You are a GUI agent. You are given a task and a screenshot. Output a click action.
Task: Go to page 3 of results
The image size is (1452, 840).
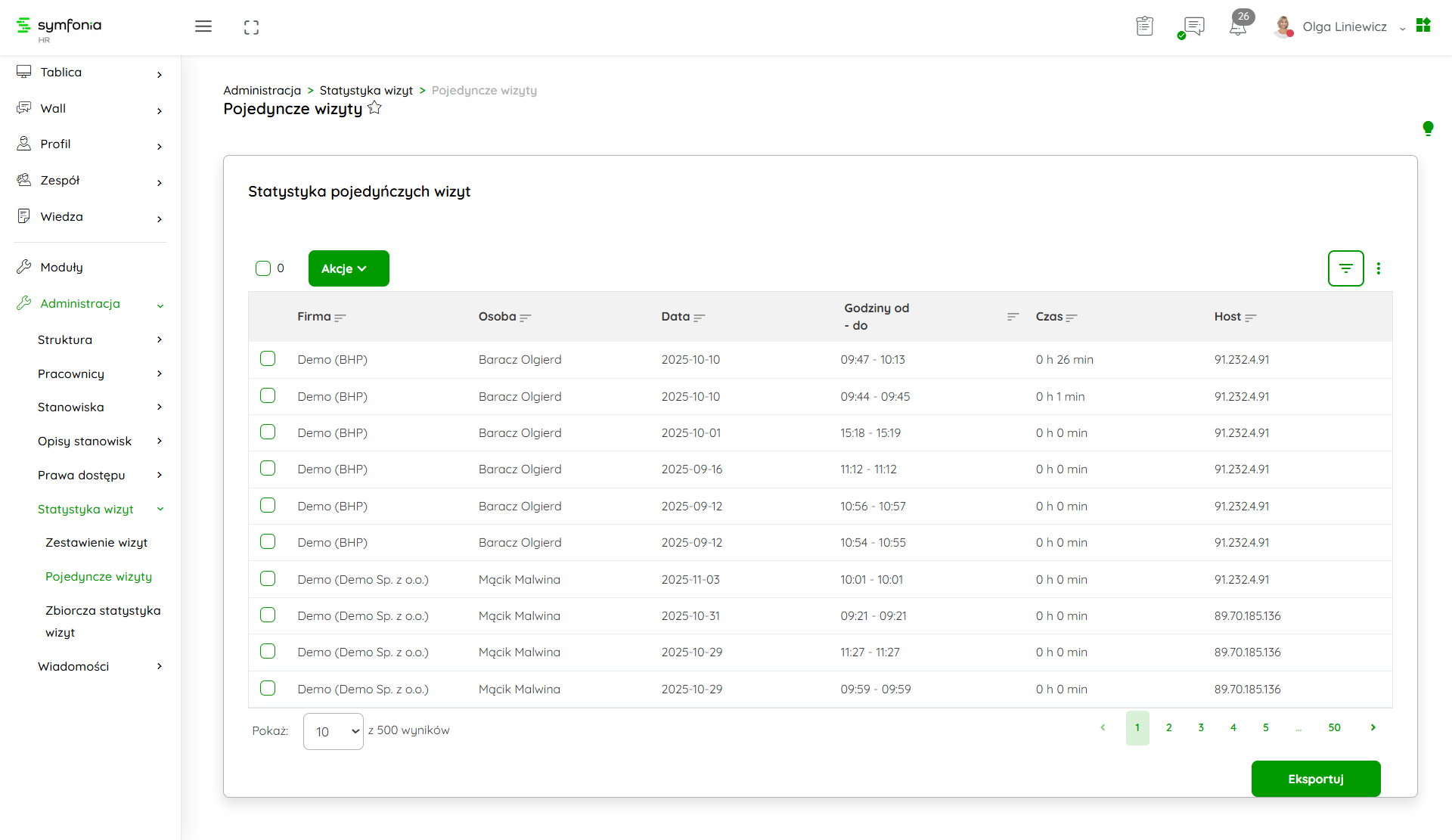click(1201, 727)
